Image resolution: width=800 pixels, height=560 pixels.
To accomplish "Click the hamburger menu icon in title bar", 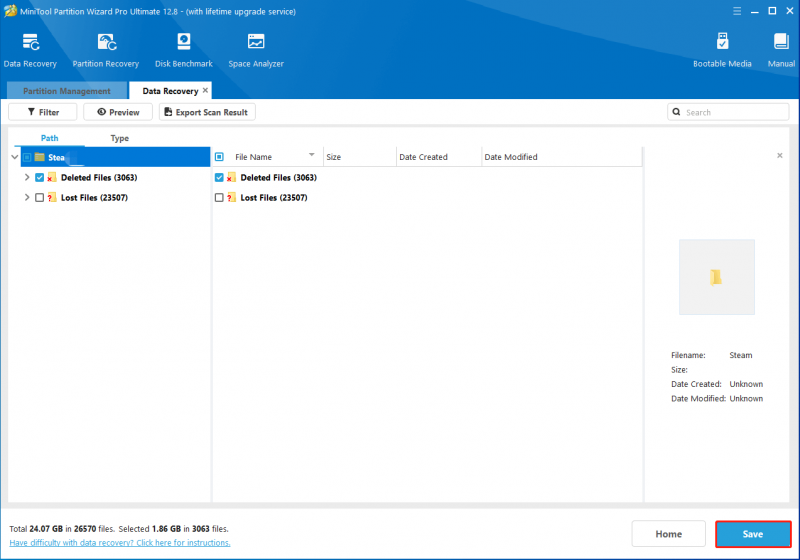I will (737, 11).
